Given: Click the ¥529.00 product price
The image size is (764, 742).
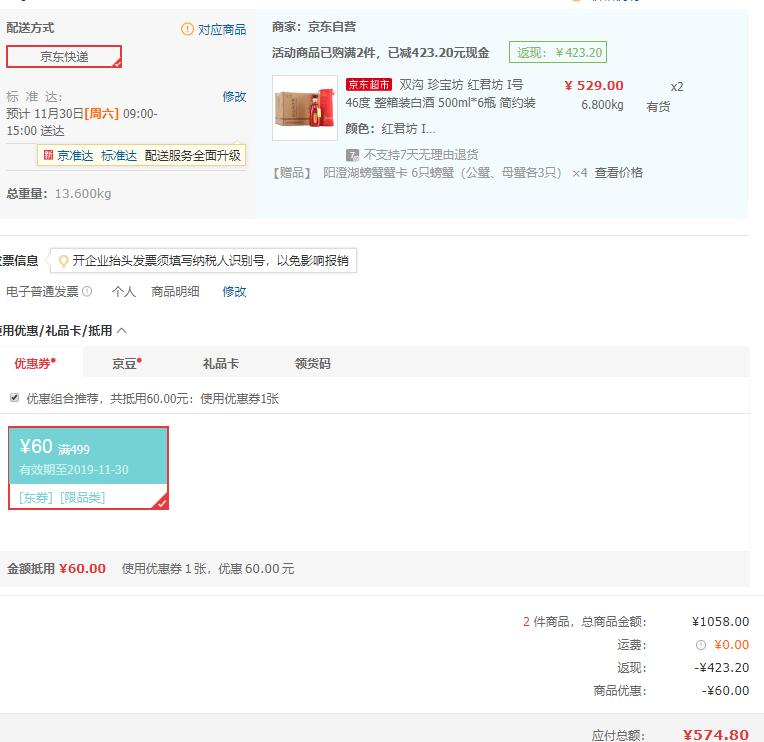Looking at the screenshot, I should pyautogui.click(x=594, y=86).
